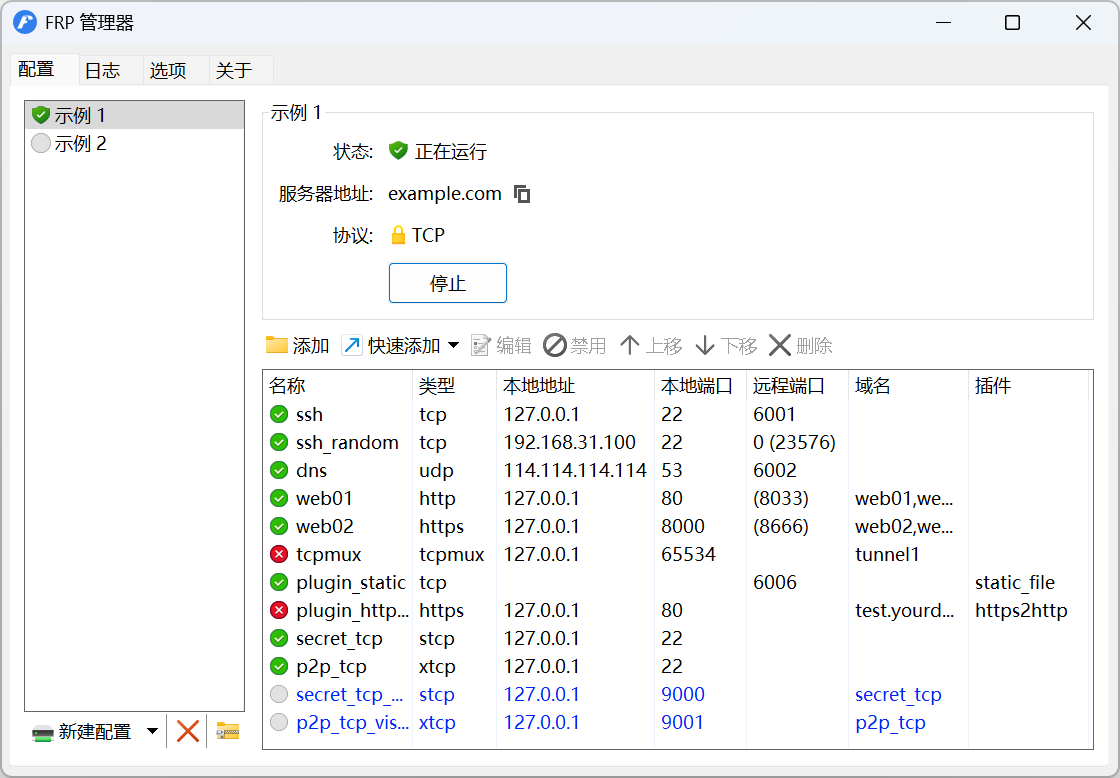Image resolution: width=1120 pixels, height=778 pixels.
Task: Open the 选项 tab
Action: point(168,70)
